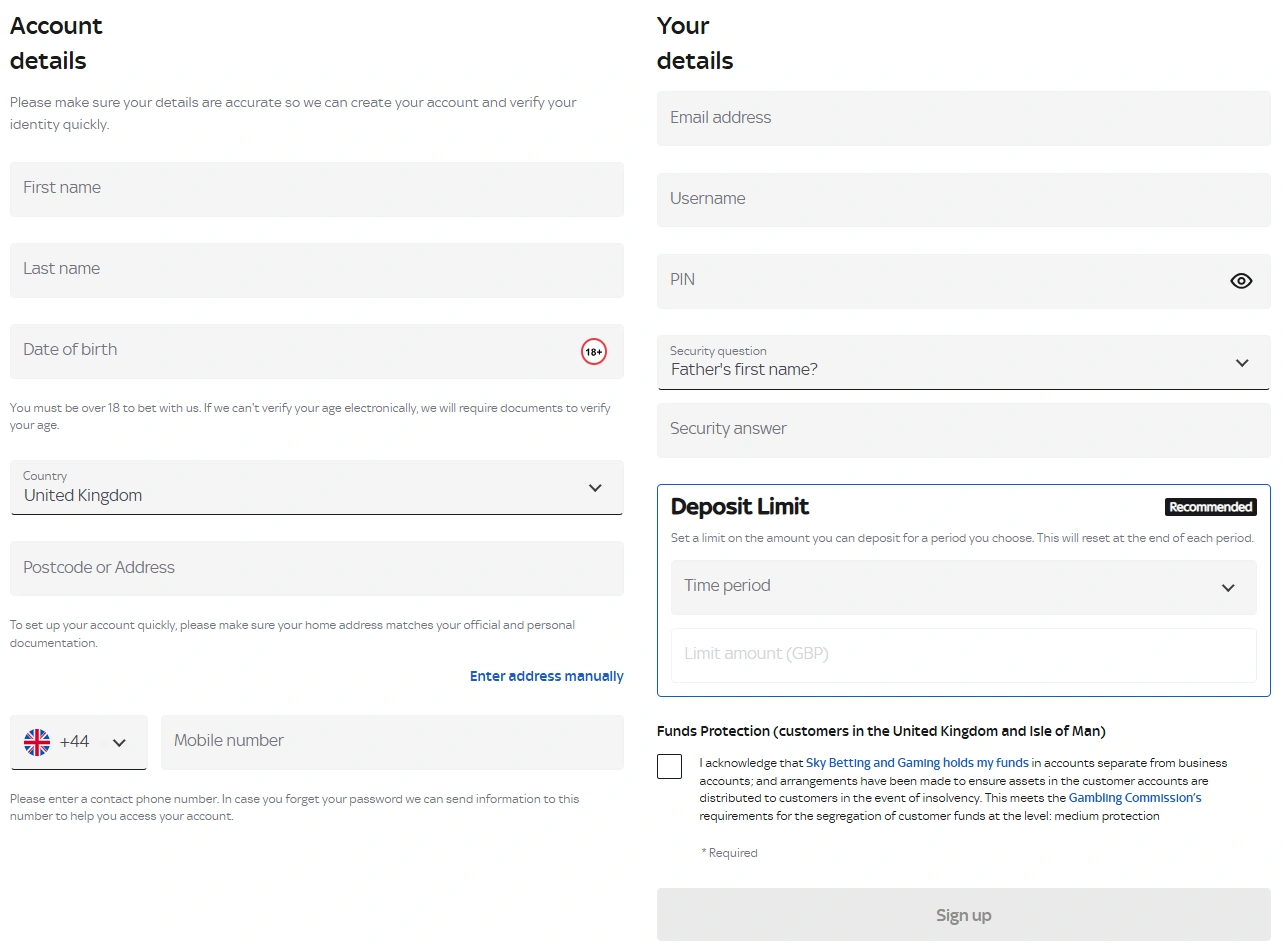Open Sky Betting and Gaming holds my funds link
Image resolution: width=1282 pixels, height=951 pixels.
coord(917,763)
